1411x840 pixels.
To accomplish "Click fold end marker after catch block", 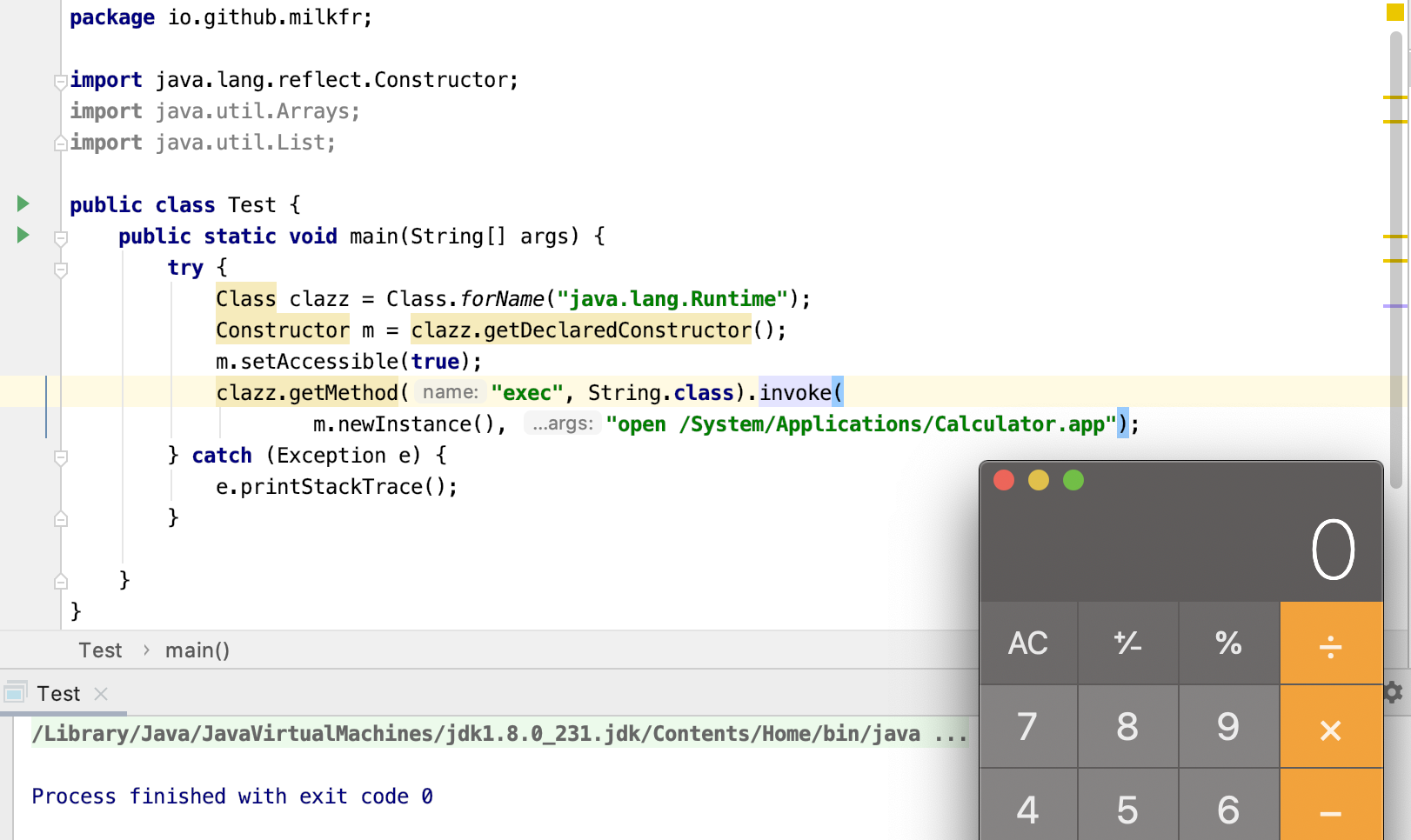I will pyautogui.click(x=61, y=519).
